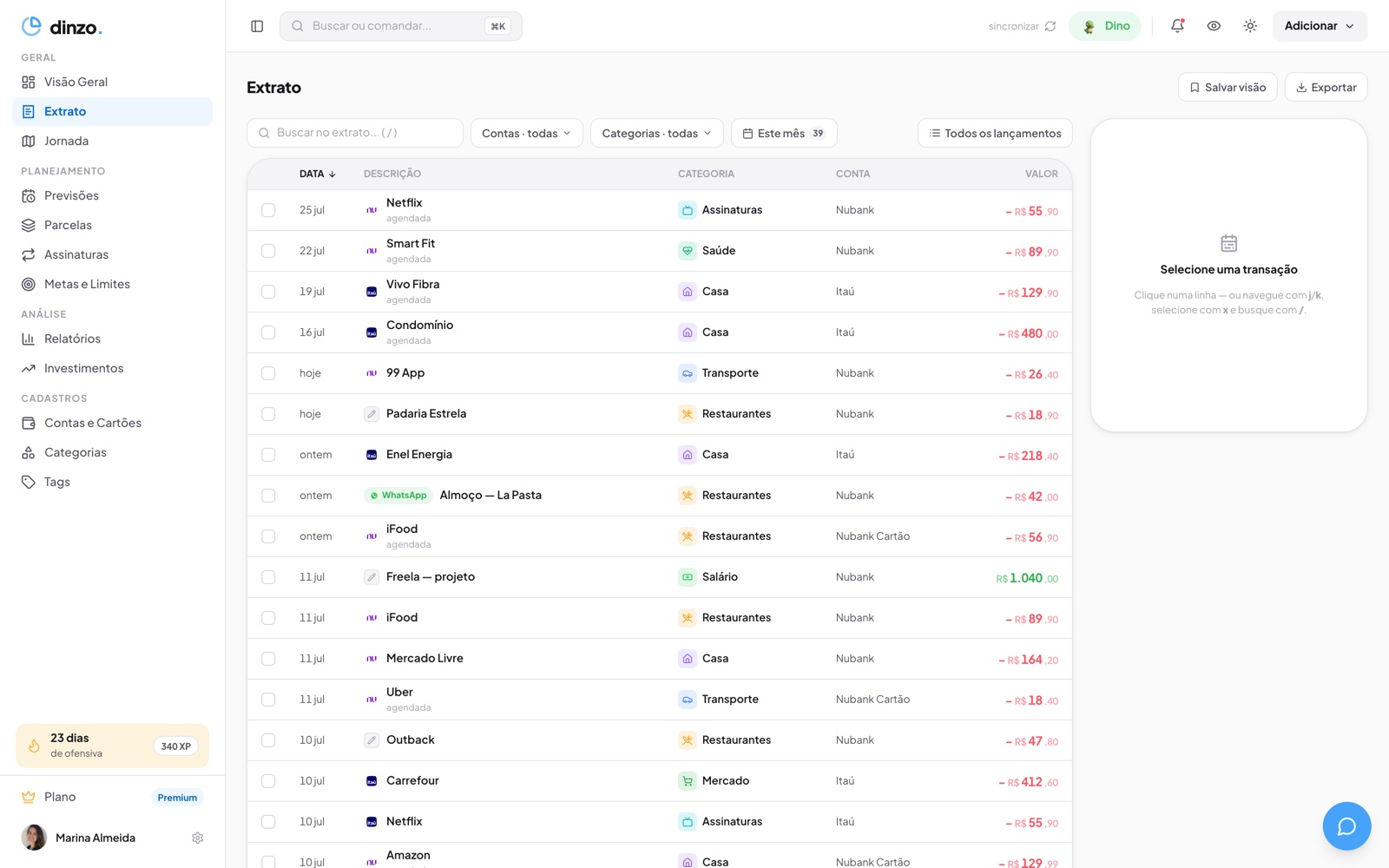Select the Condomínio row checkbox
Screen dimensions: 1389x868
pyautogui.click(x=268, y=332)
